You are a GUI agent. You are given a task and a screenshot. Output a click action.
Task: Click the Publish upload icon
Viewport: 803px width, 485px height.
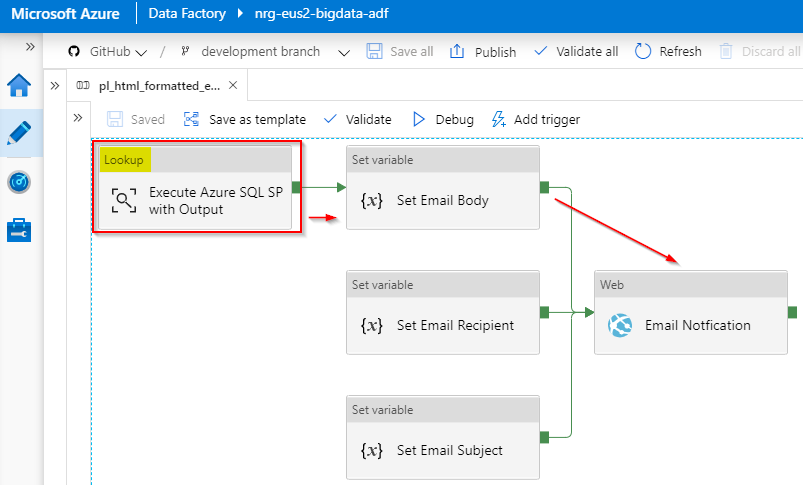click(x=457, y=51)
